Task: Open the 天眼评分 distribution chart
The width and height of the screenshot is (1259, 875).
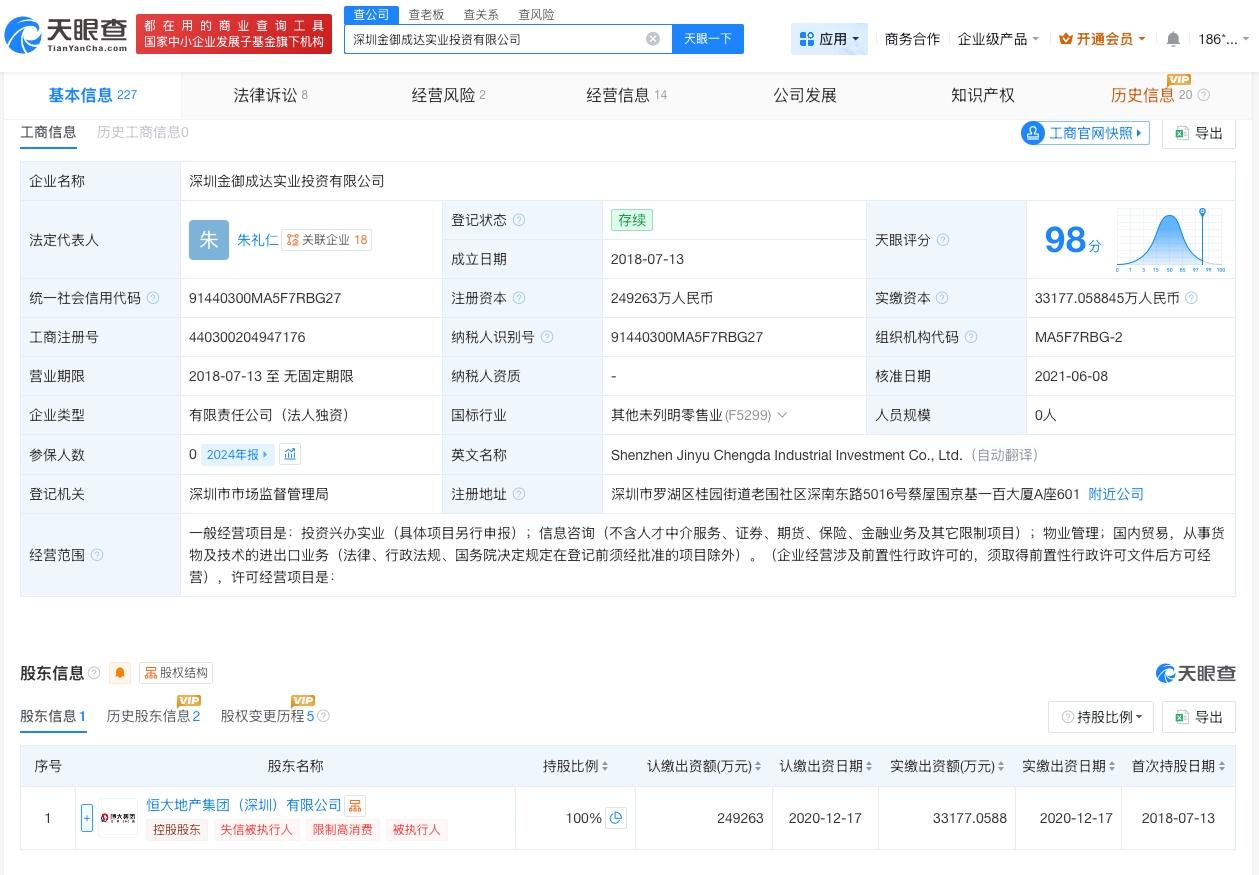Action: coord(1171,240)
